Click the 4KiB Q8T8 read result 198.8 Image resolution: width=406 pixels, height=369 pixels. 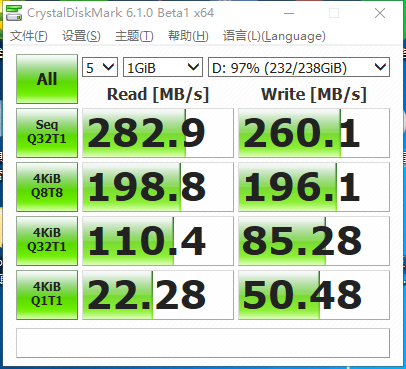coord(158,187)
